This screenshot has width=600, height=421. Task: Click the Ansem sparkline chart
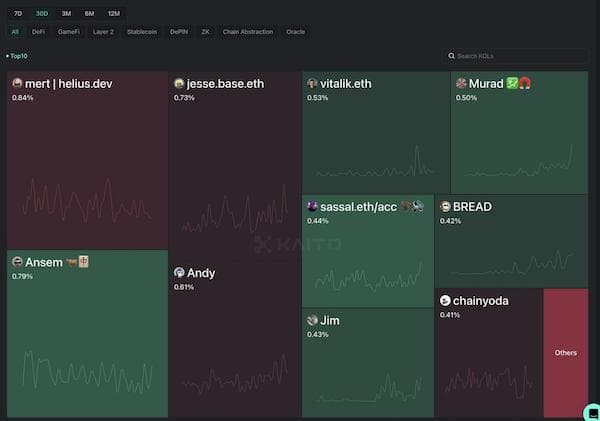(87, 372)
